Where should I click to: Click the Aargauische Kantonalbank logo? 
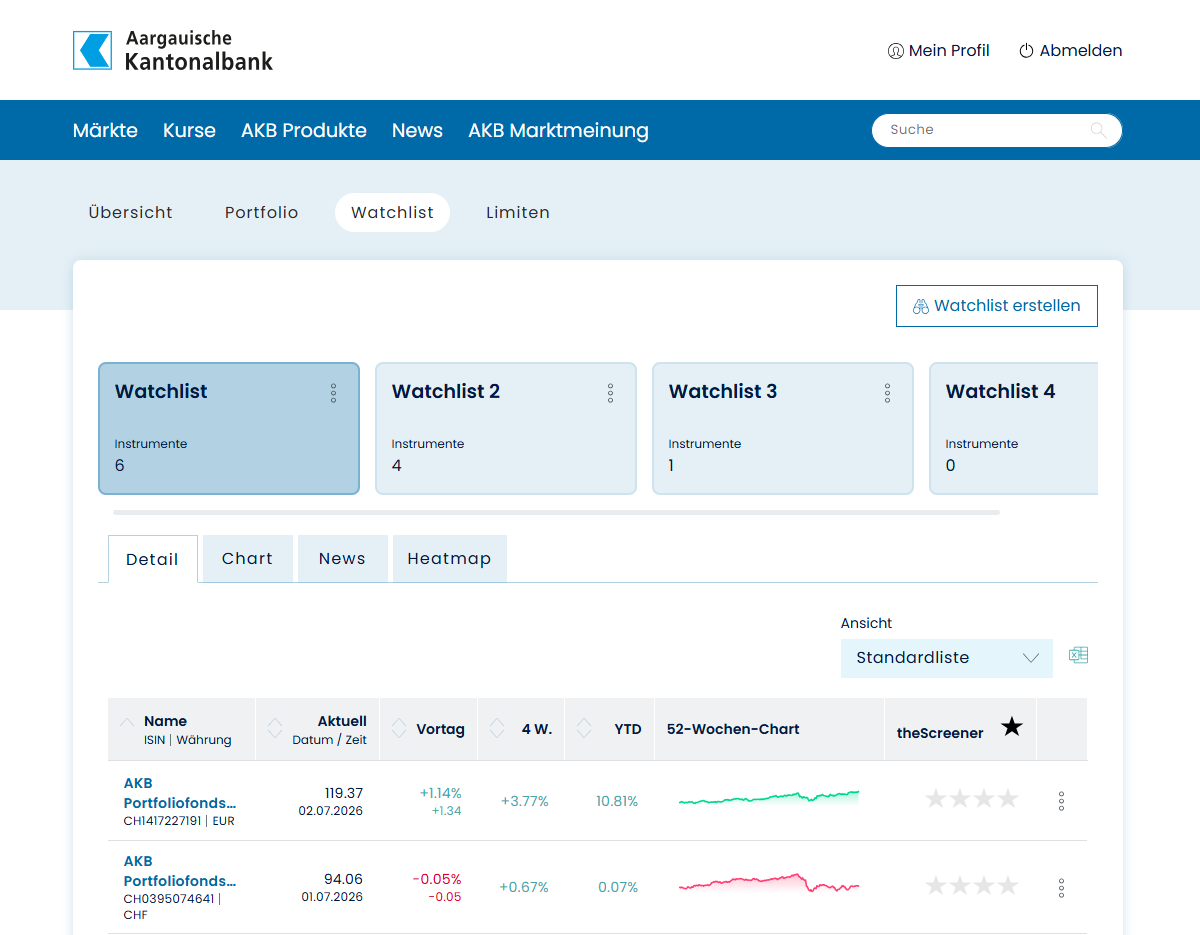[x=173, y=50]
